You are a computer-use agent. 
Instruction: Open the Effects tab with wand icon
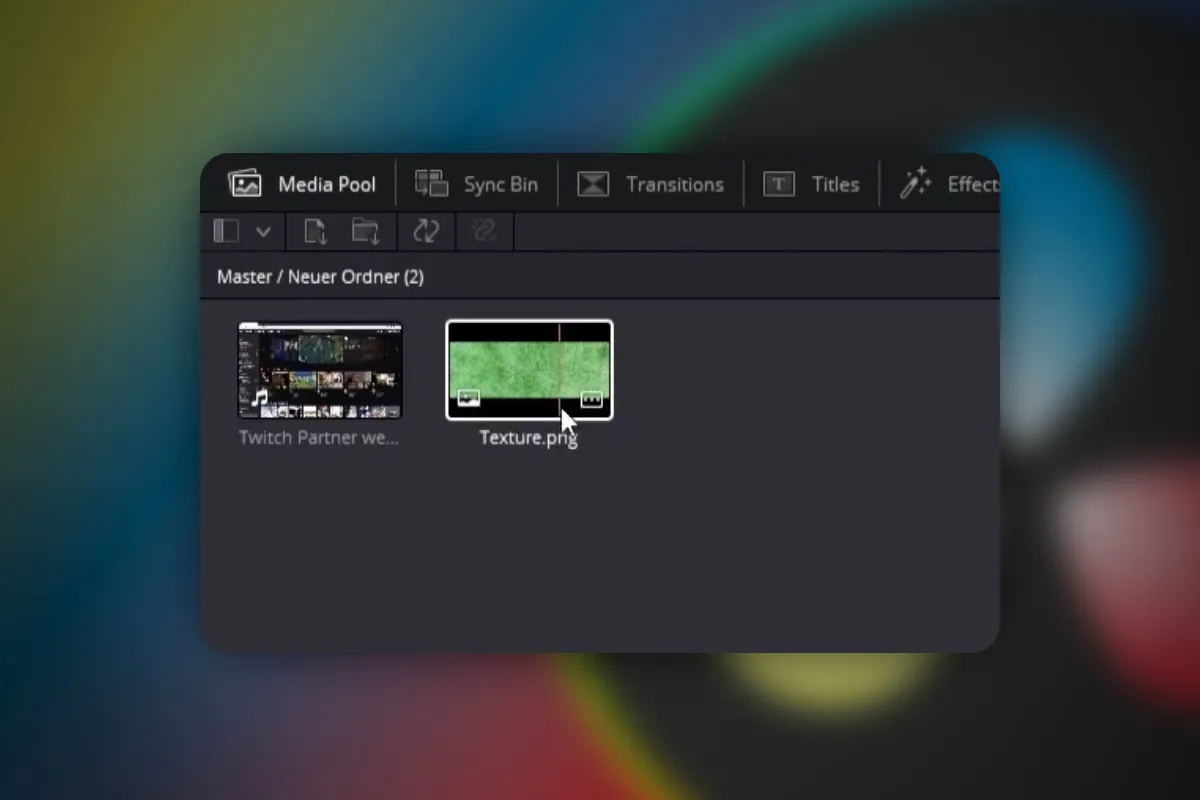tap(948, 184)
